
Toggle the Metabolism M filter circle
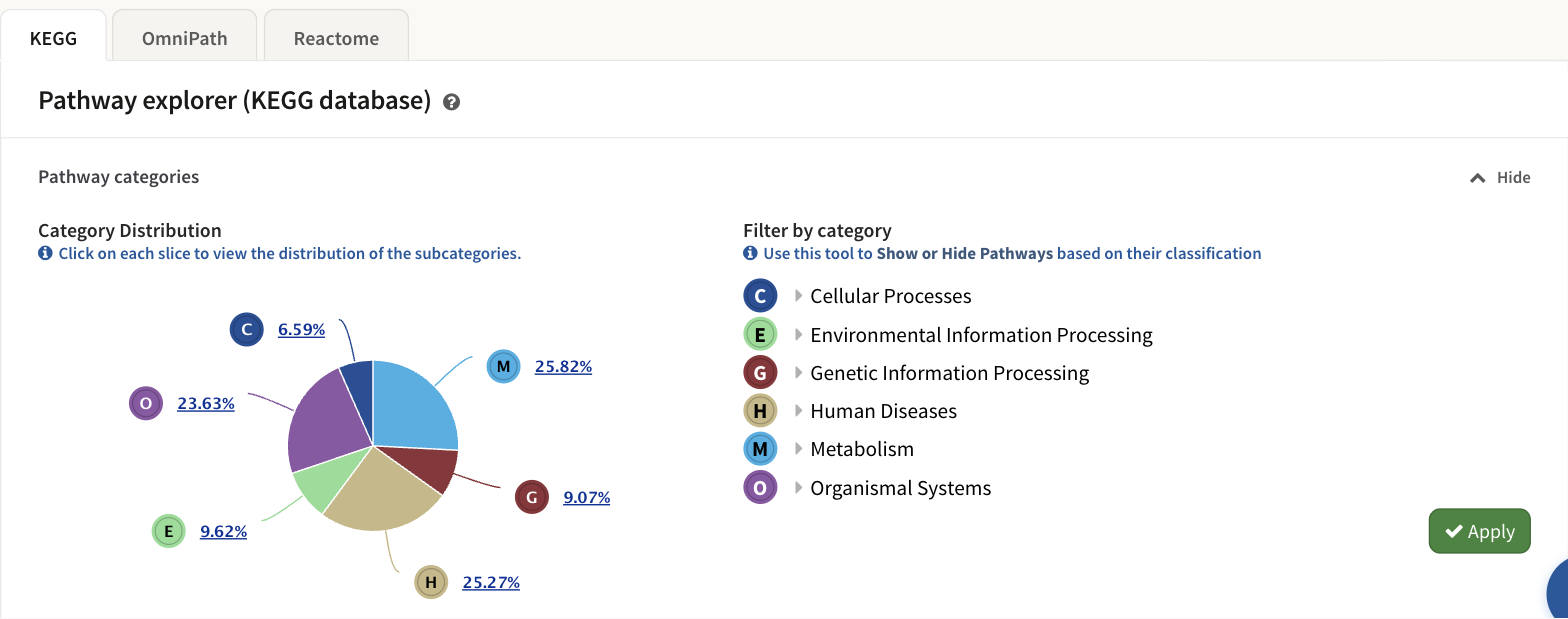760,449
